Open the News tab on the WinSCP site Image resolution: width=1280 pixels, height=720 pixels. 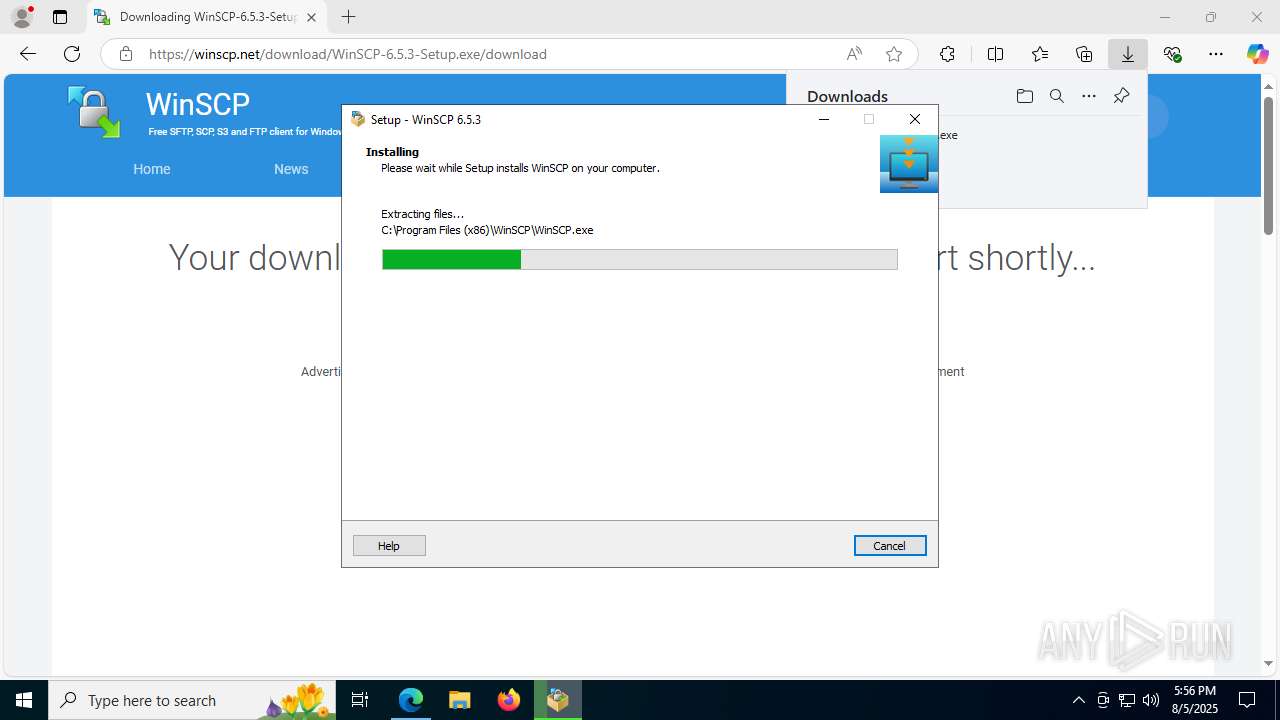(291, 169)
